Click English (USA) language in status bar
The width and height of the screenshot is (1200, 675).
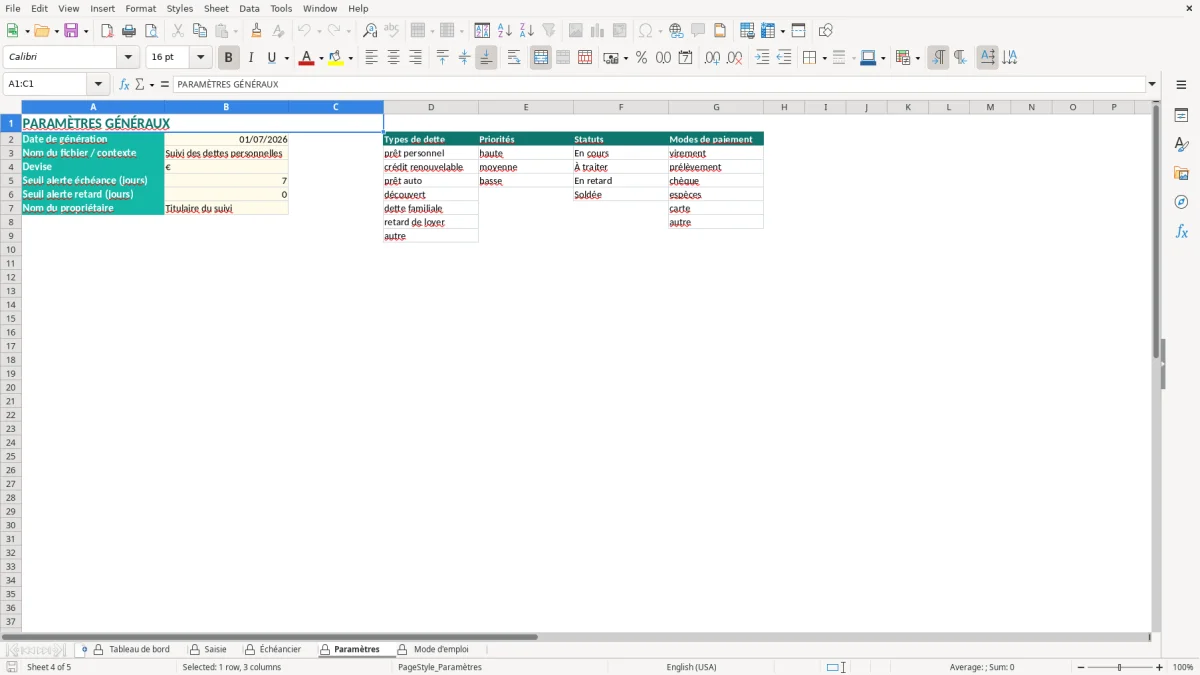point(692,667)
